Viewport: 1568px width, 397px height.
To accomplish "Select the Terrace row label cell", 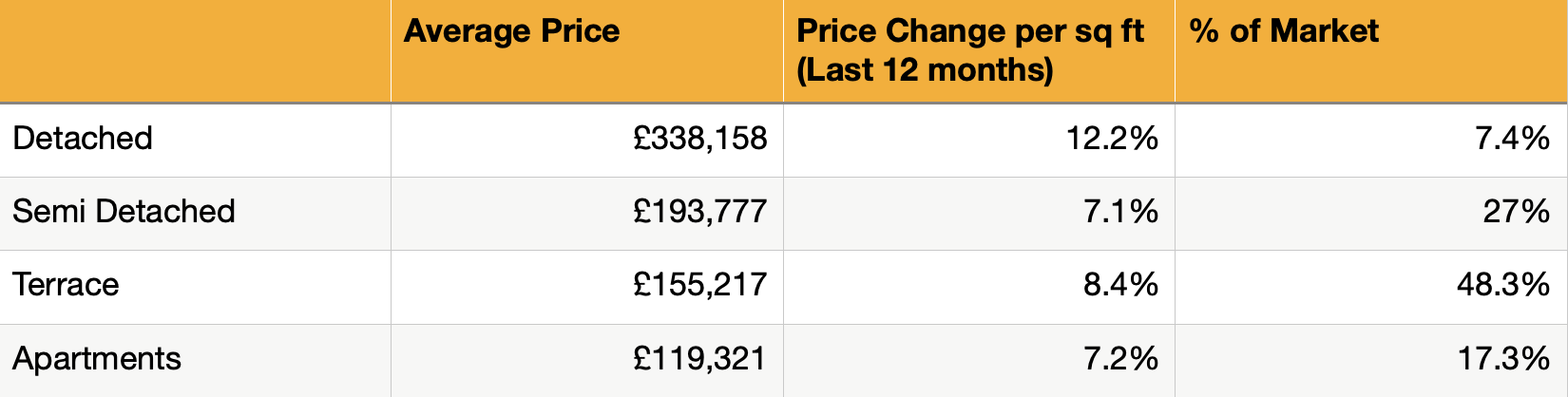I will [x=66, y=285].
